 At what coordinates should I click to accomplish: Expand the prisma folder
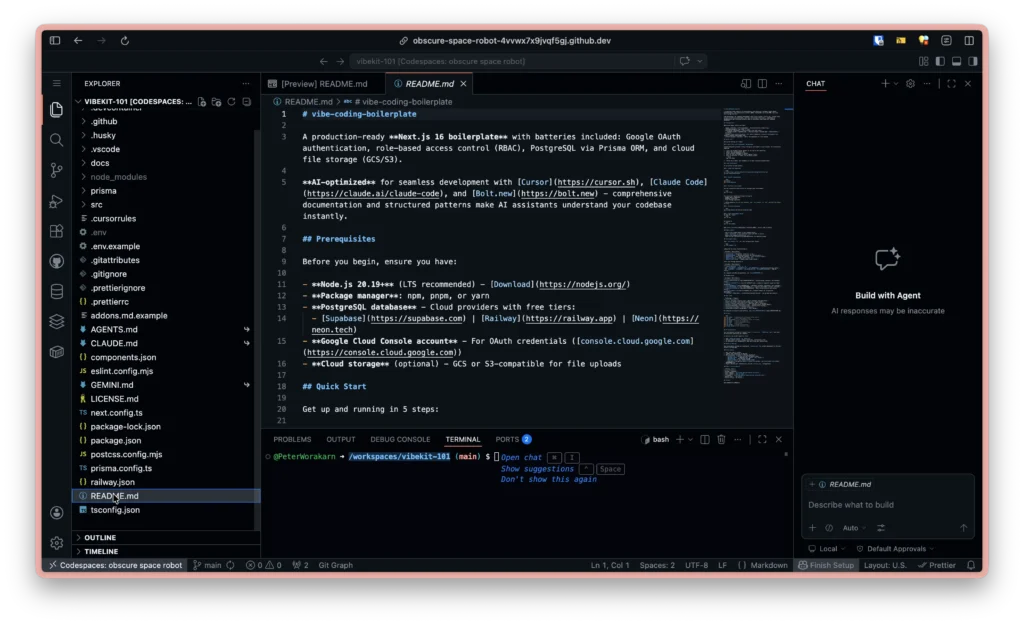pos(103,191)
